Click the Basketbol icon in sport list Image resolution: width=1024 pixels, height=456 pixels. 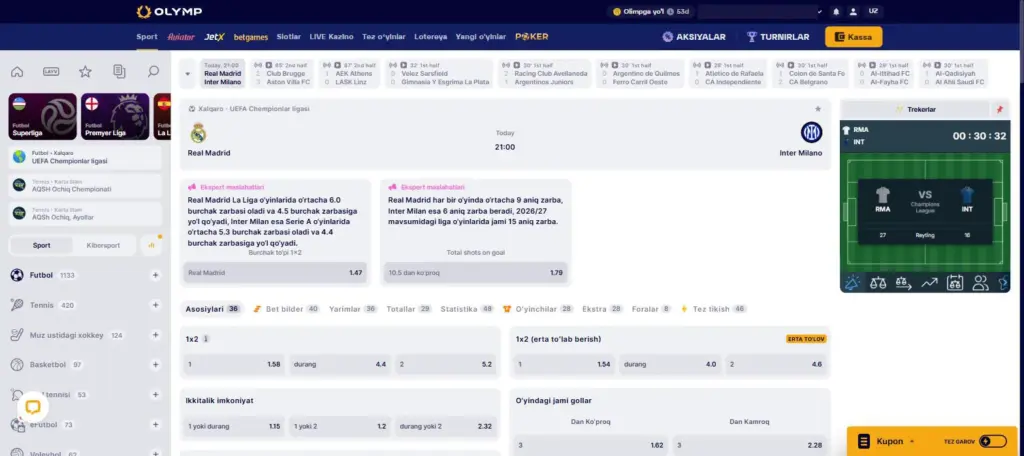17,365
